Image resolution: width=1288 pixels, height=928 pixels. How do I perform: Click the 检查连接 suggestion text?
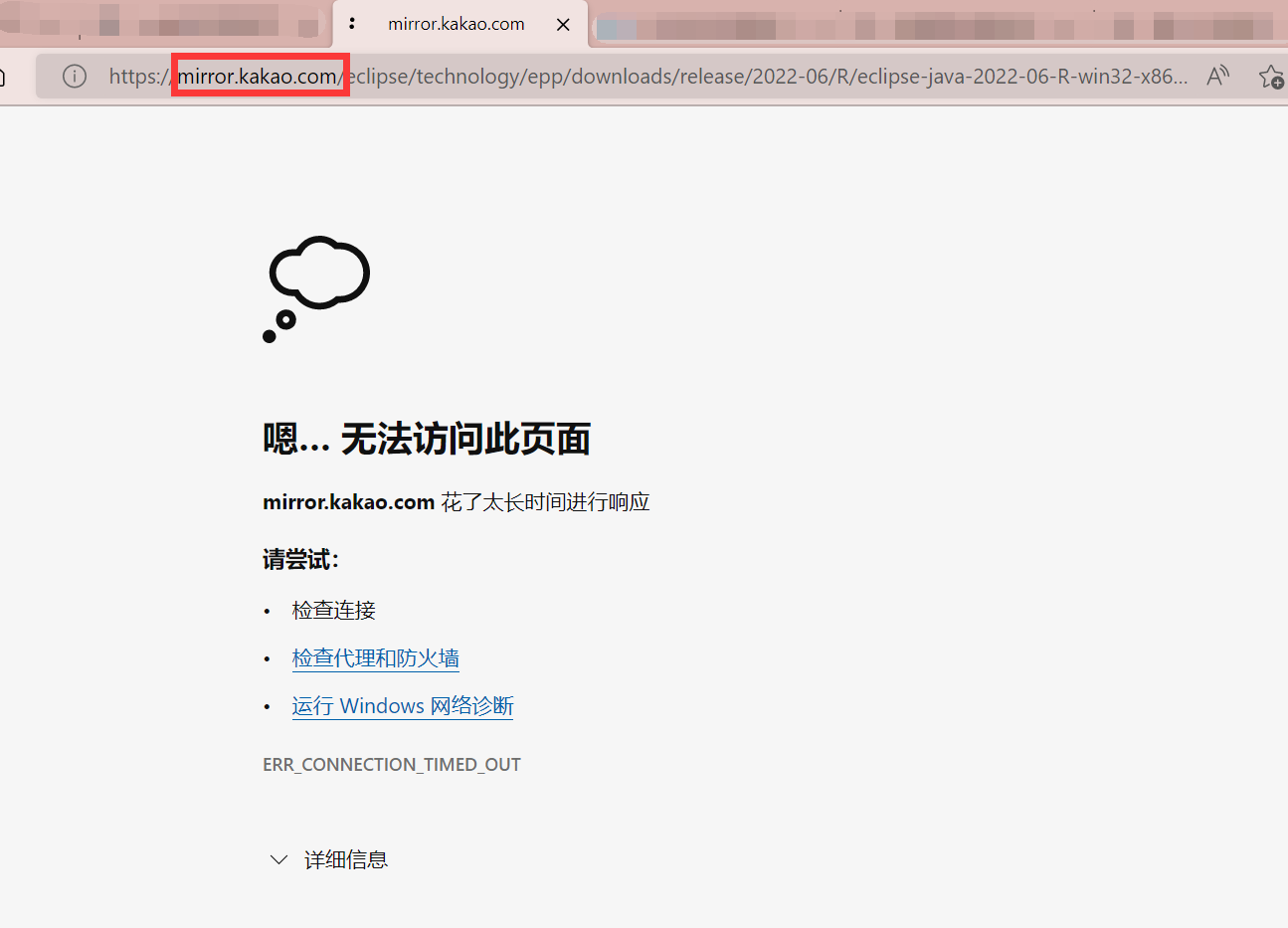[x=334, y=611]
